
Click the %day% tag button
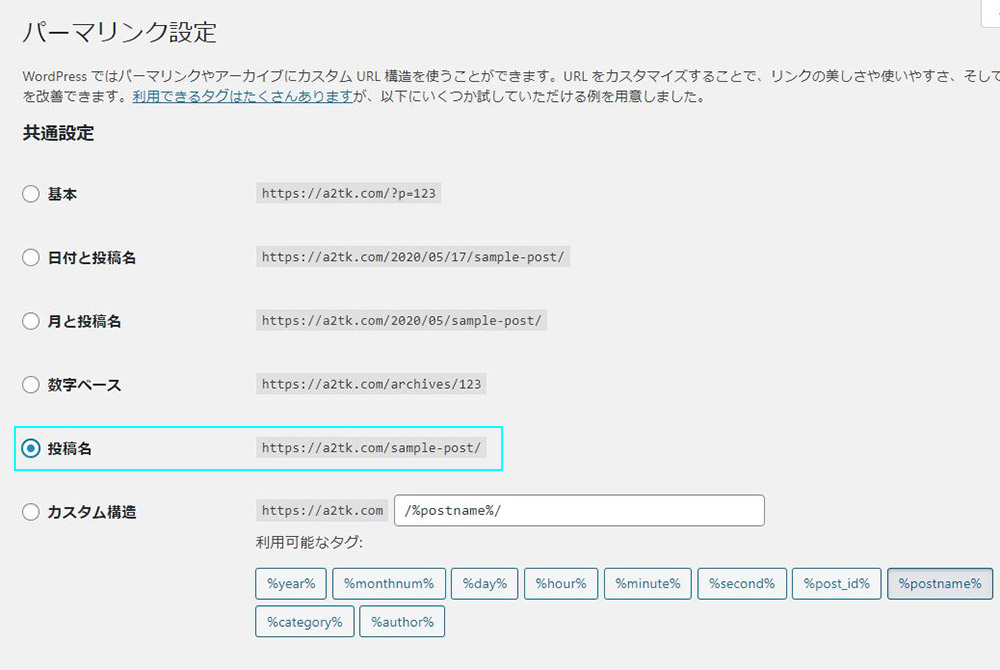(485, 584)
